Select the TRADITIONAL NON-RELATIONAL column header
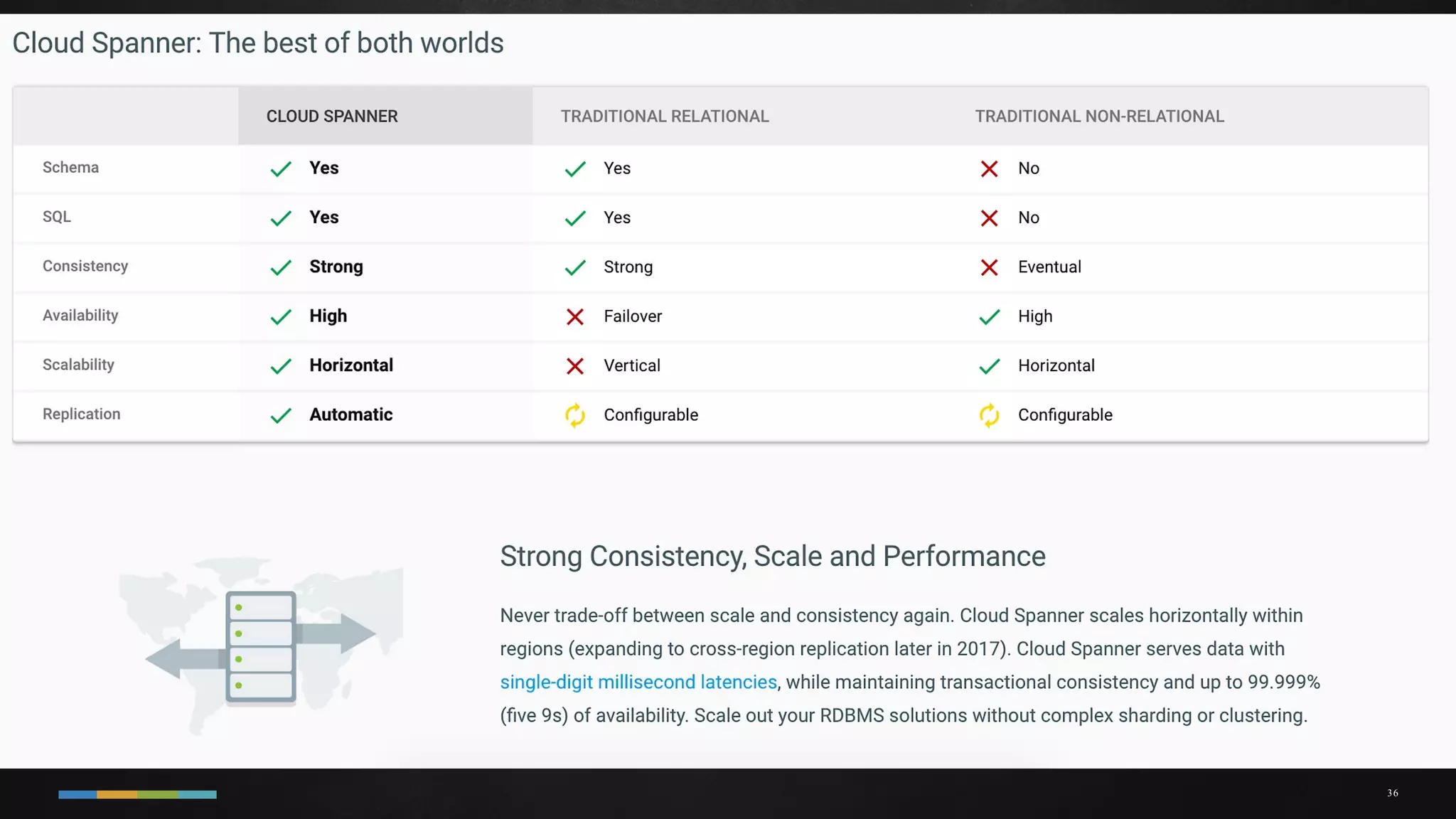The image size is (1456, 819). coord(1099,116)
